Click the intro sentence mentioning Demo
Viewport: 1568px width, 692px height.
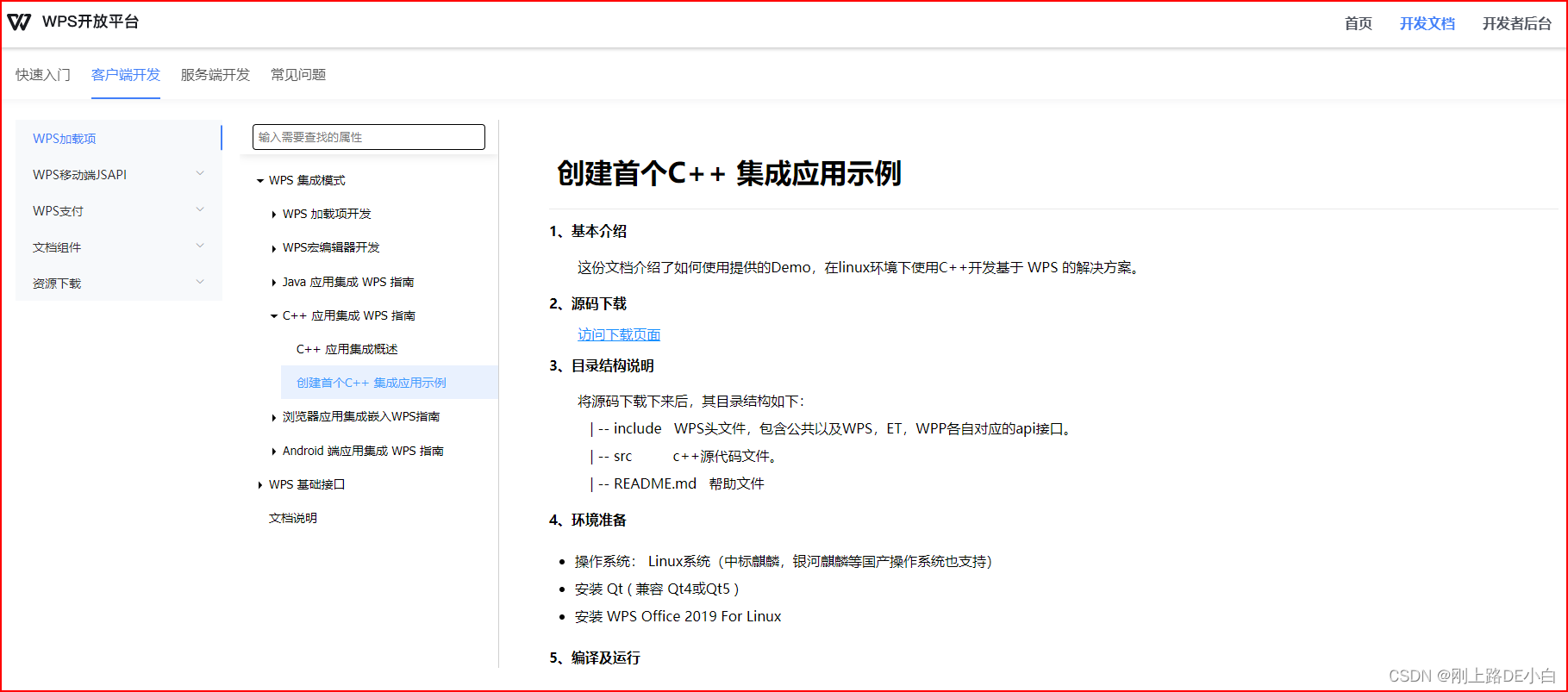tap(860, 267)
